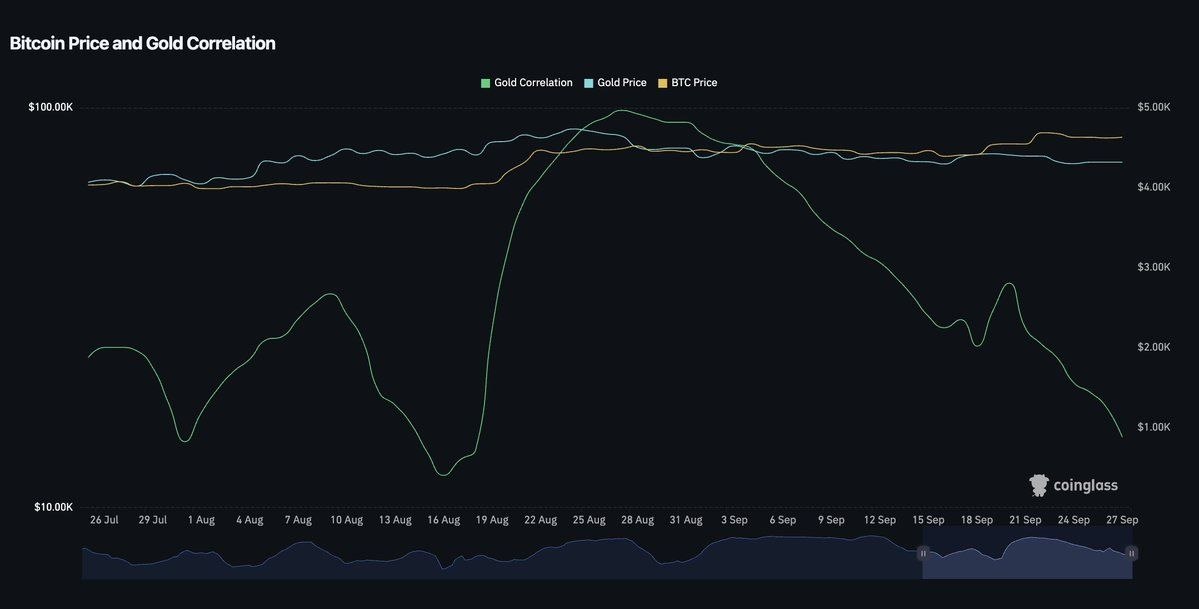
Task: Click the "6 Sep" date label
Action: tap(783, 520)
